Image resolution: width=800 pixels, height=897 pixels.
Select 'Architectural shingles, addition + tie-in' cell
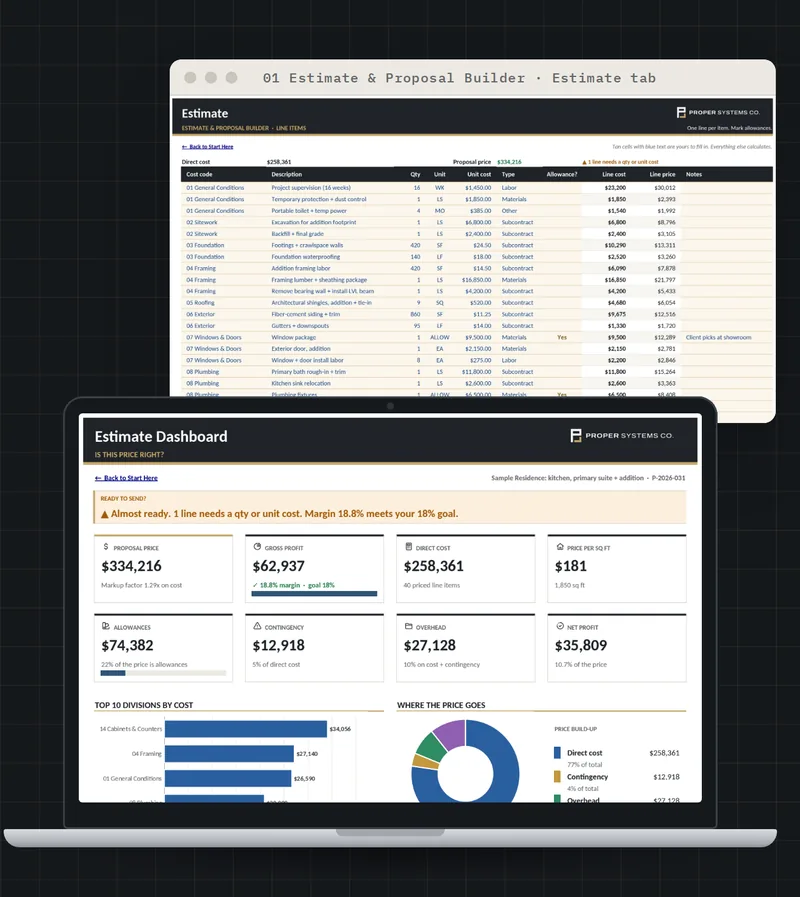[x=322, y=303]
